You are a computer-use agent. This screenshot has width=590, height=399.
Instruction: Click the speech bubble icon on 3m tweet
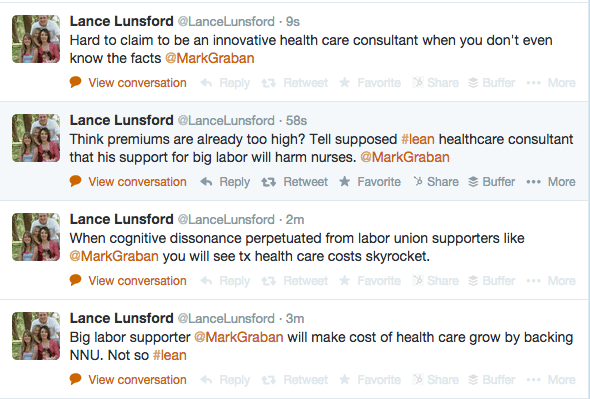(x=76, y=379)
